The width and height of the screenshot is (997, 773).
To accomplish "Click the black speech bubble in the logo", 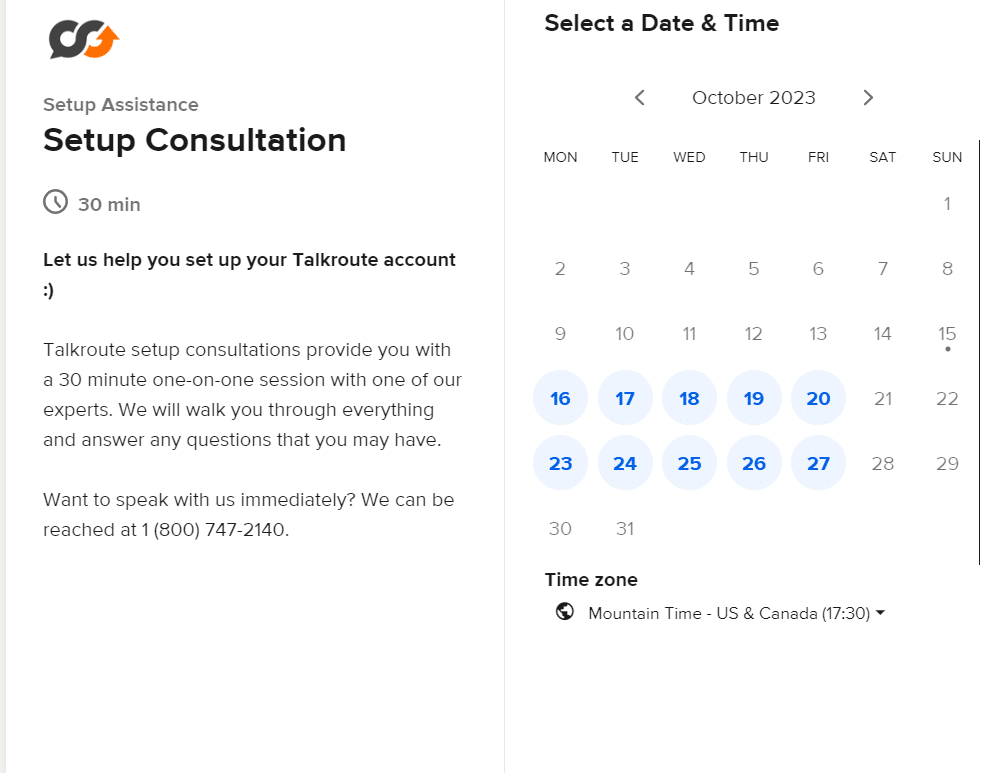I will 68,38.
